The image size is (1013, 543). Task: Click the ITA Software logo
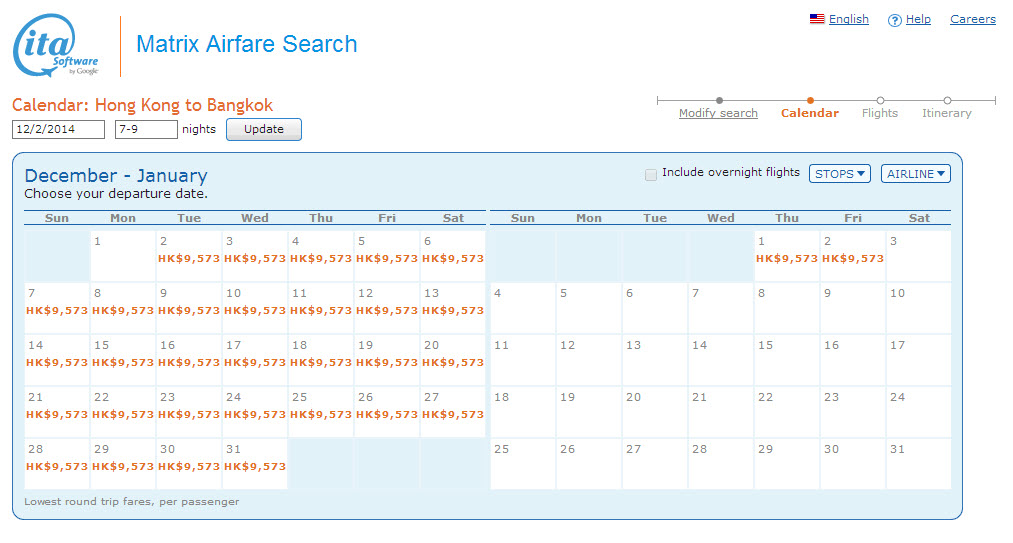[56, 46]
